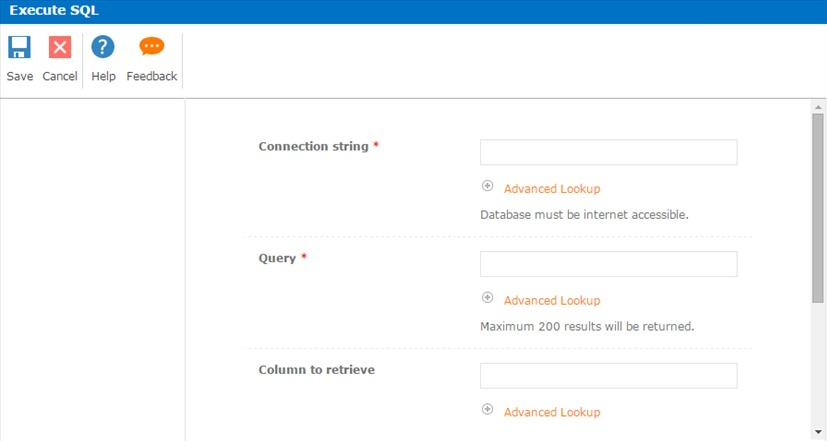Viewport: 827px width, 441px height.
Task: Click the scrollbar up arrow
Action: (818, 106)
